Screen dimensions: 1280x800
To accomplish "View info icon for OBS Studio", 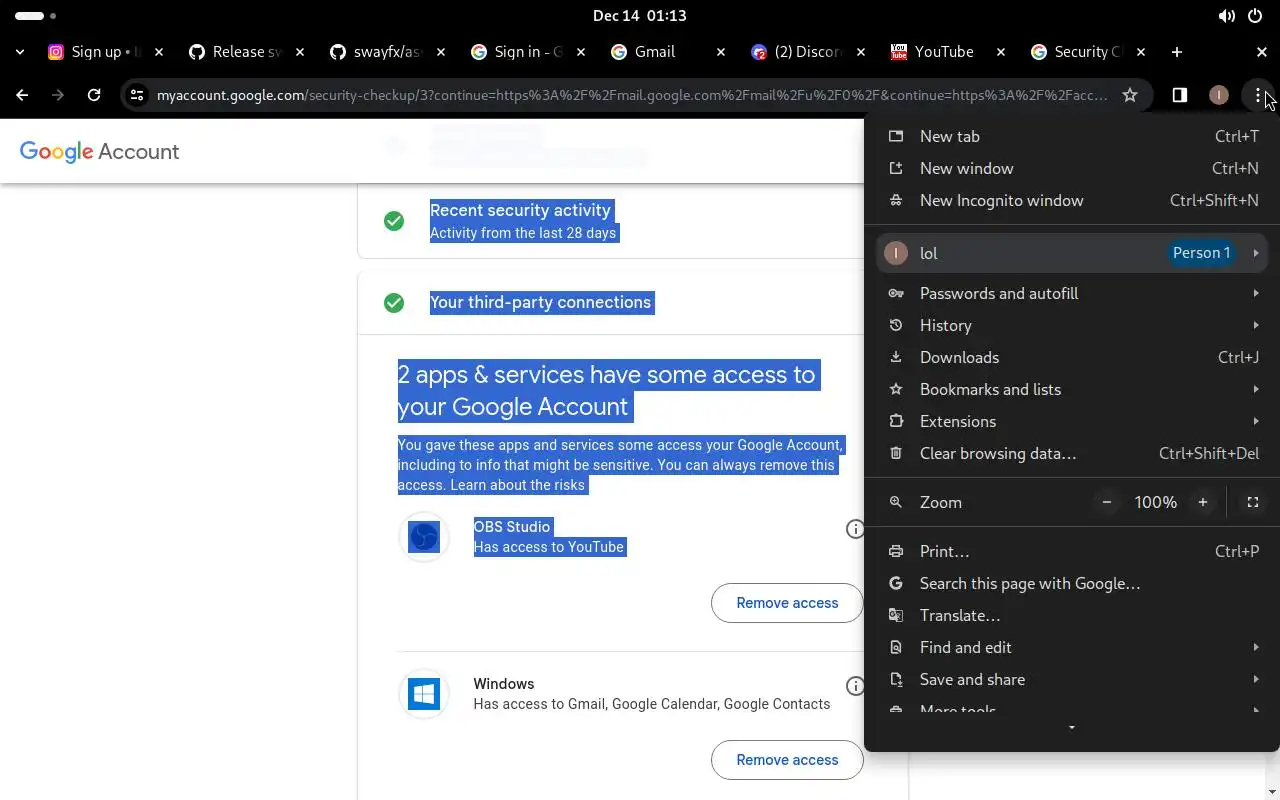I will [855, 529].
